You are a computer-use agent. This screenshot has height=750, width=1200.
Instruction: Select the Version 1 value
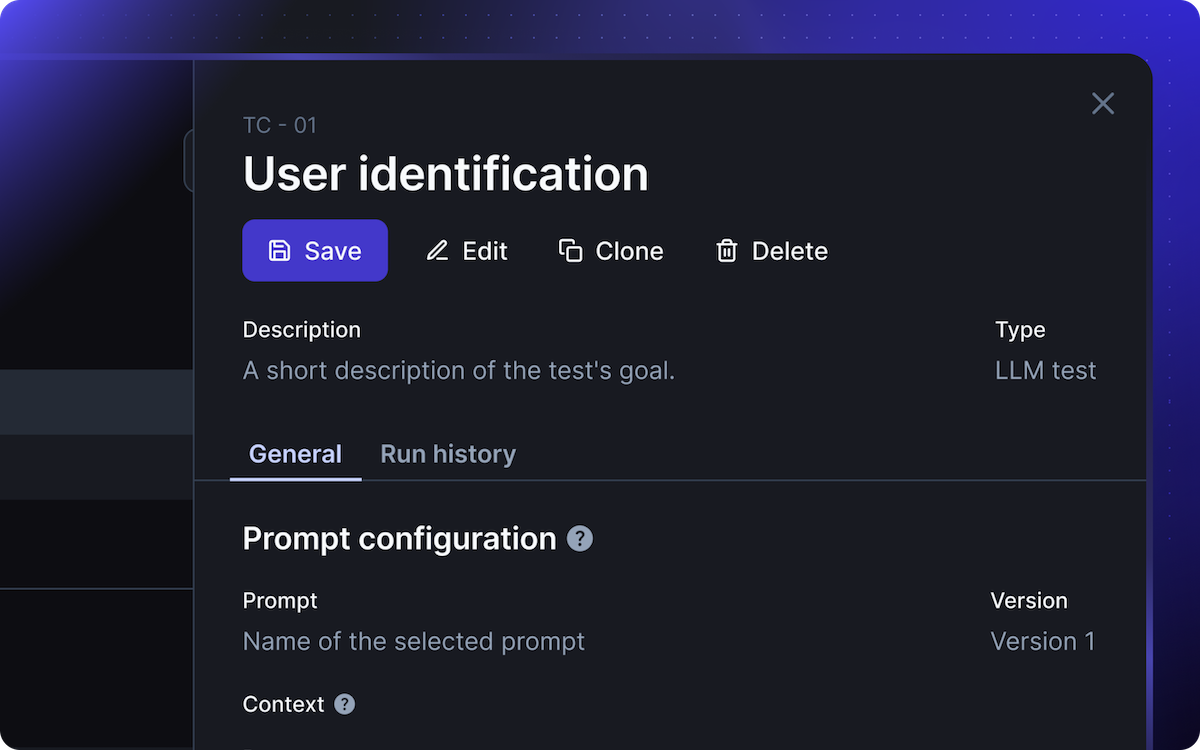(1043, 641)
